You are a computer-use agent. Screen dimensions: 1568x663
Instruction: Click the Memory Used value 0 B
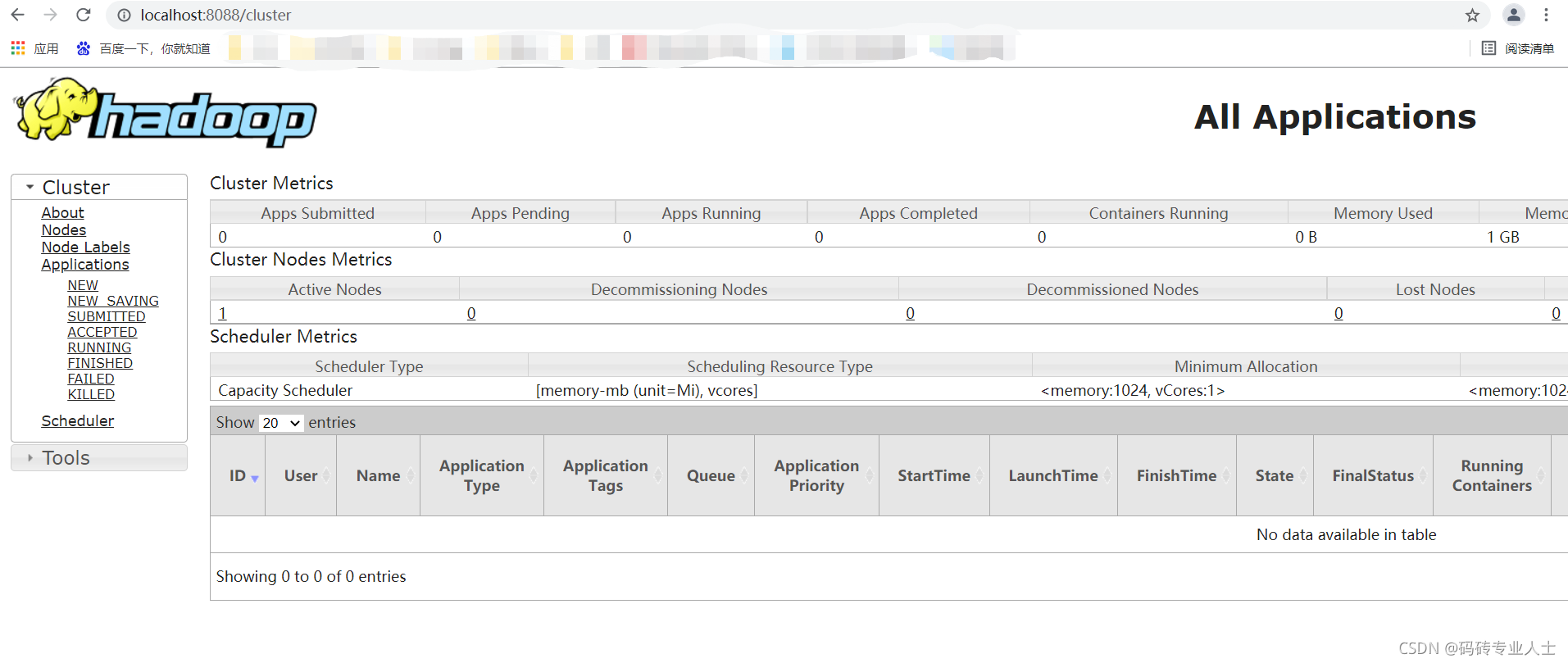[x=1306, y=237]
